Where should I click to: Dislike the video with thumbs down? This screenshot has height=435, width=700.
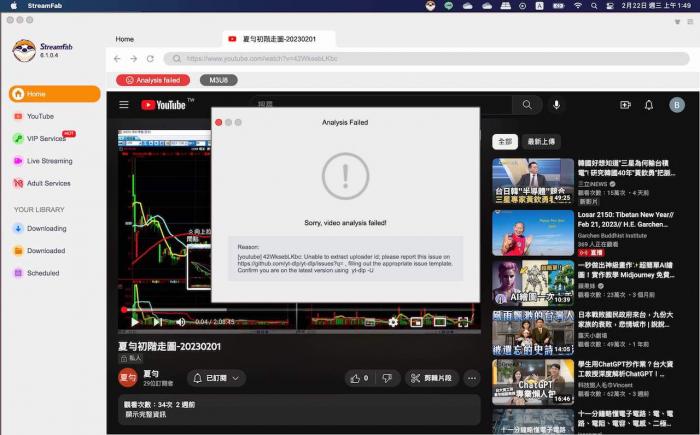pyautogui.click(x=387, y=378)
